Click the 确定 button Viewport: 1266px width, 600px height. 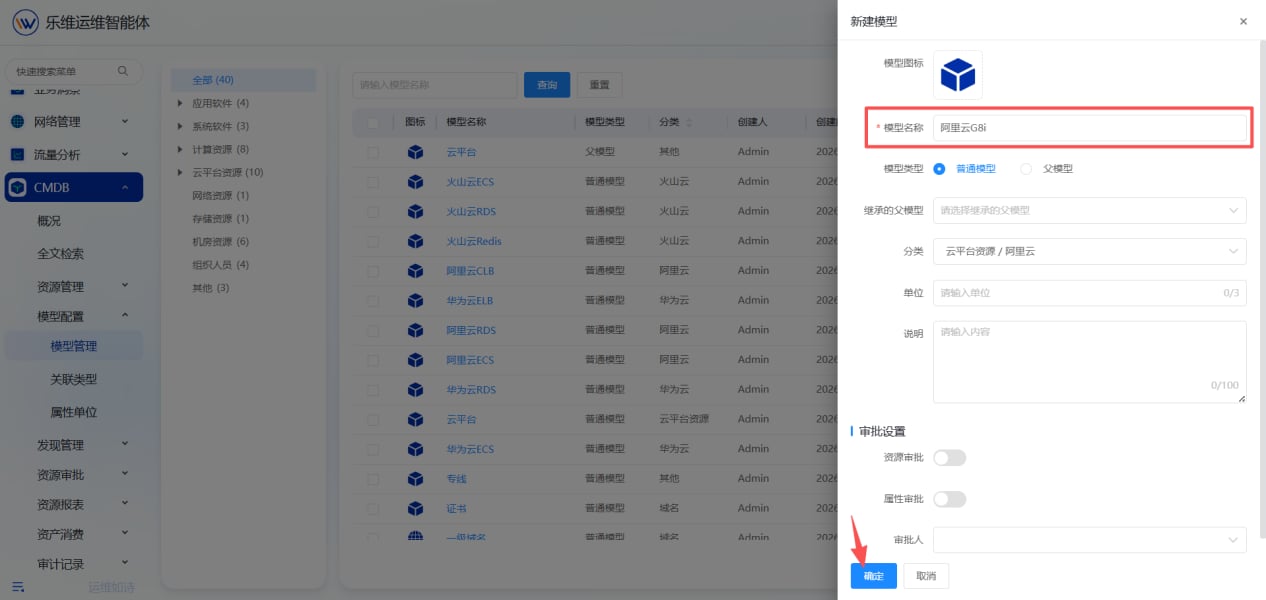coord(874,576)
